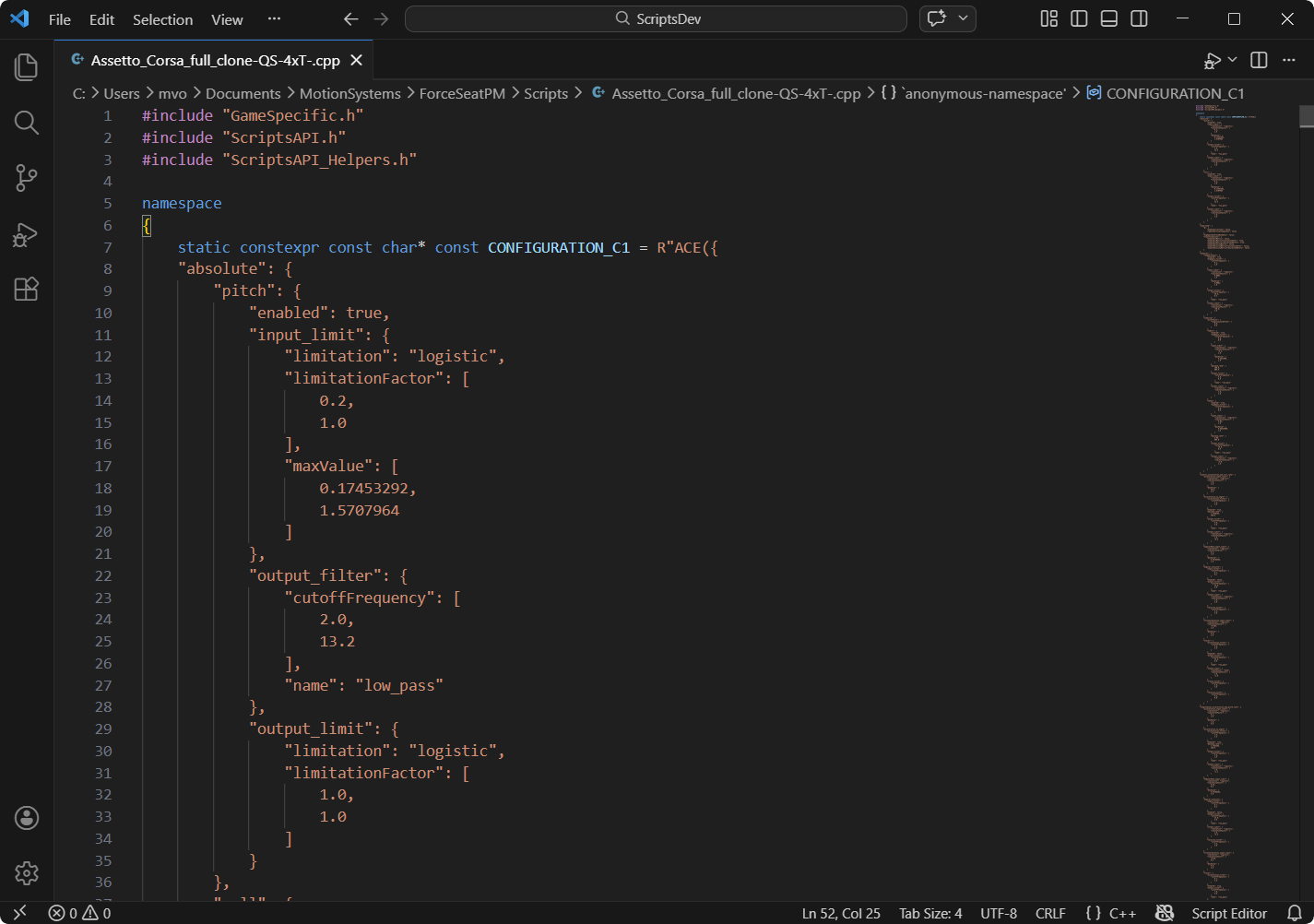Click Script Editor status bar item
This screenshot has width=1314, height=924.
pyautogui.click(x=1229, y=913)
